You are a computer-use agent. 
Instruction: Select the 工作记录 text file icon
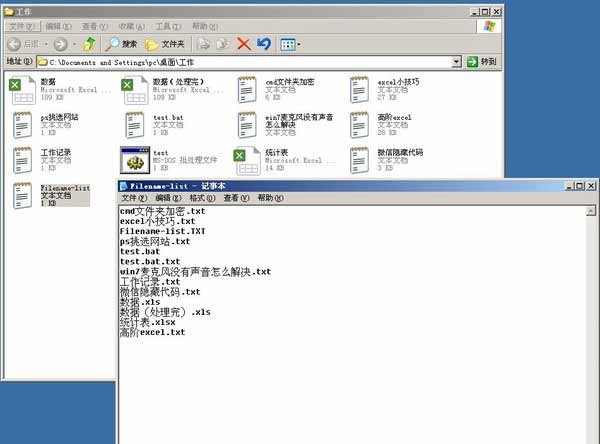(22, 160)
